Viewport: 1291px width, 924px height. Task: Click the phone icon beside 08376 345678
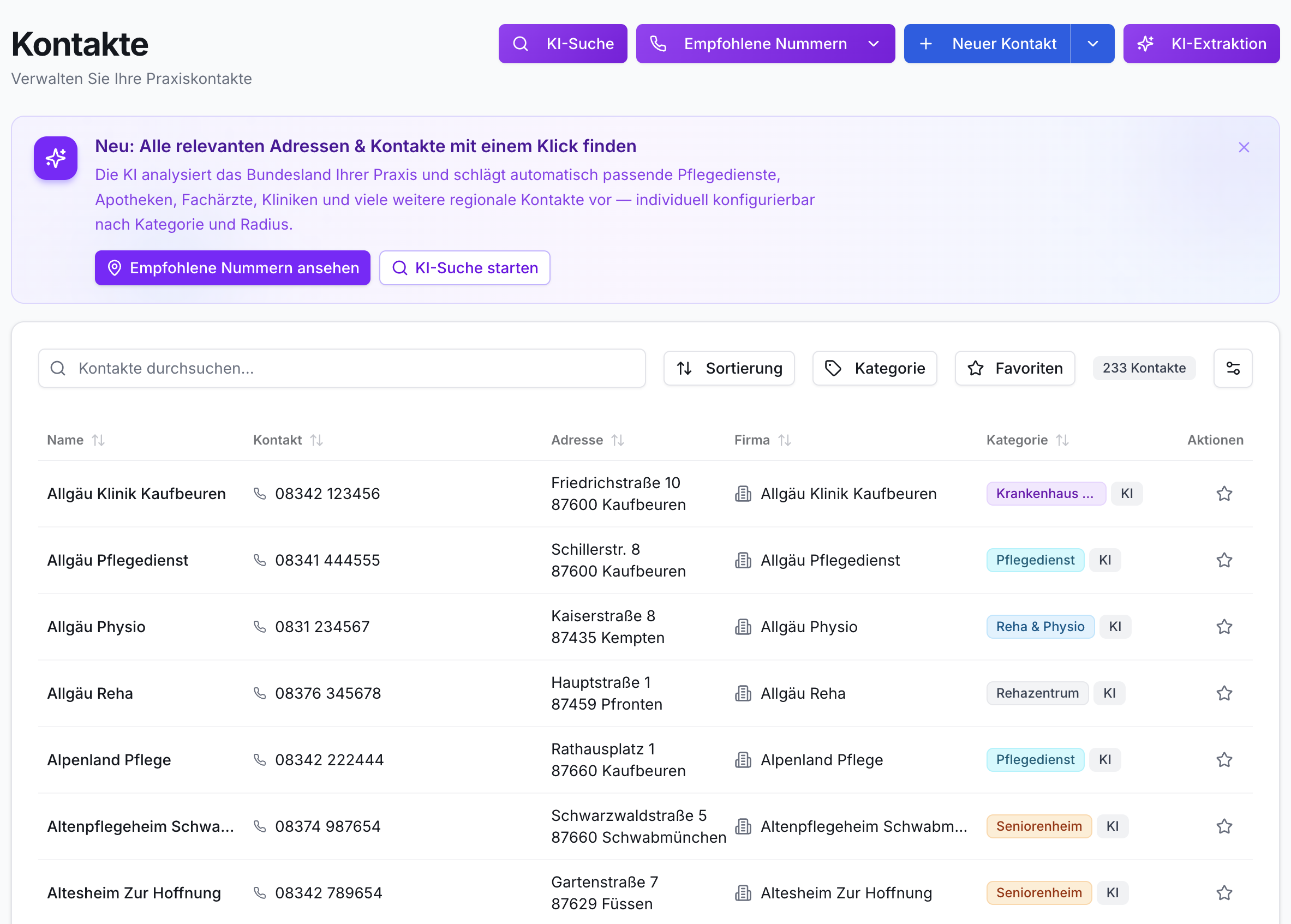260,694
